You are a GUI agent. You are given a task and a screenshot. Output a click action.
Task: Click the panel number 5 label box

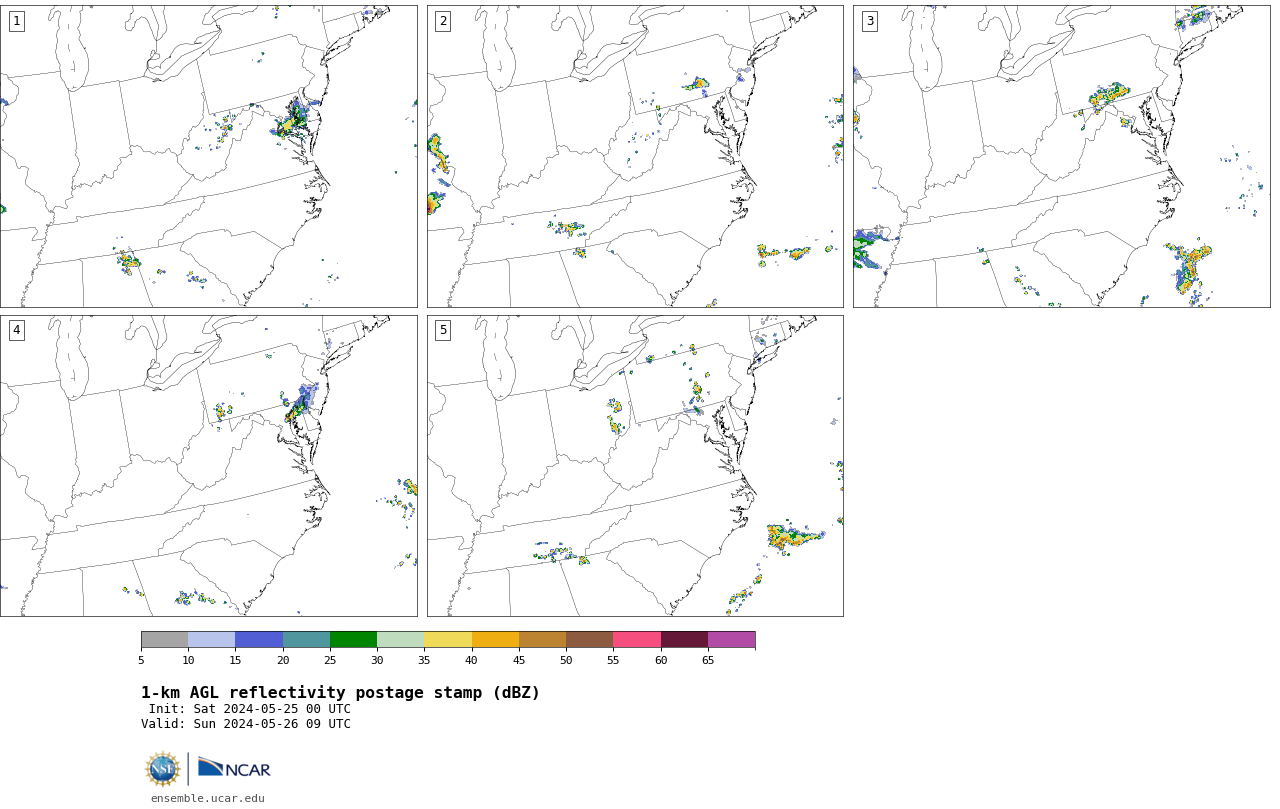point(443,330)
